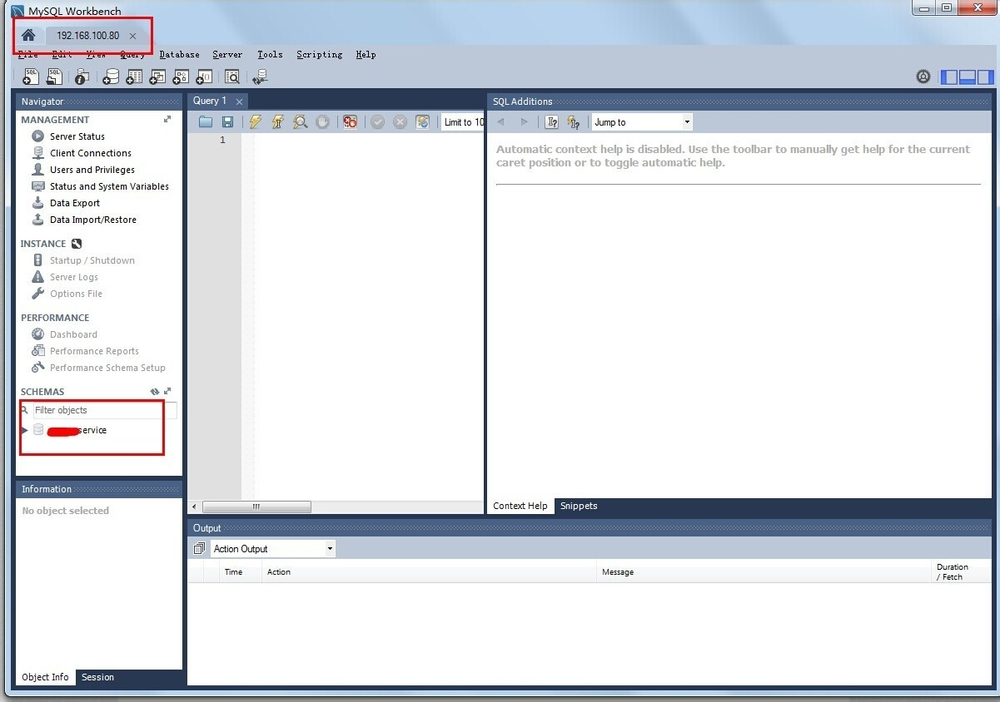Viewport: 1000px width, 702px height.
Task: Open Performance Schema Setup
Action: 107,367
